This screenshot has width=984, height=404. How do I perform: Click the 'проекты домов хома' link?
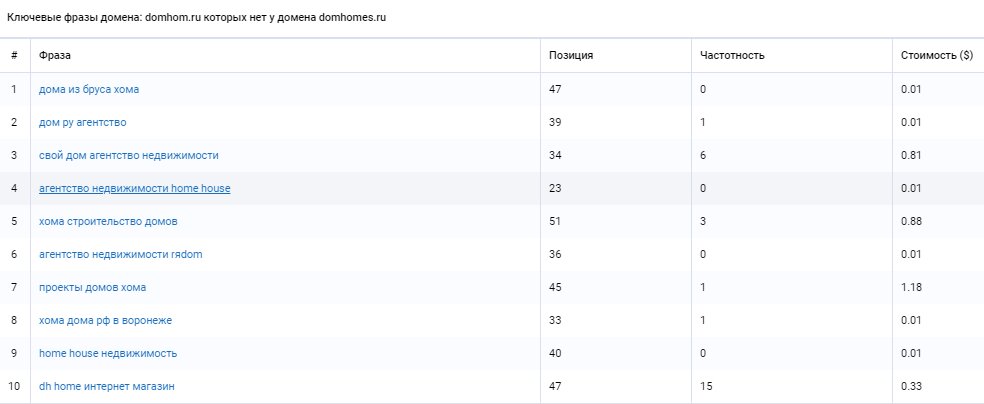[93, 287]
